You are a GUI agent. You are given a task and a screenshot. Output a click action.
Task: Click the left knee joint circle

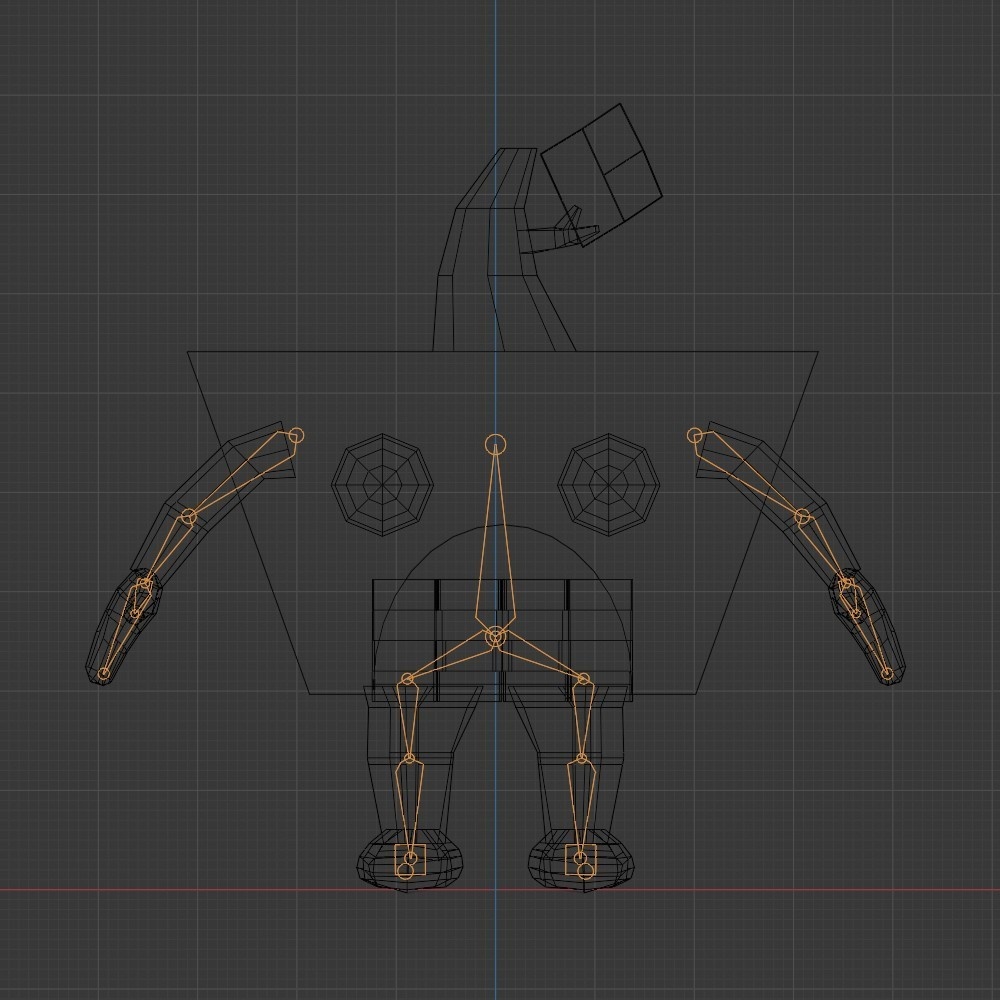[x=409, y=759]
